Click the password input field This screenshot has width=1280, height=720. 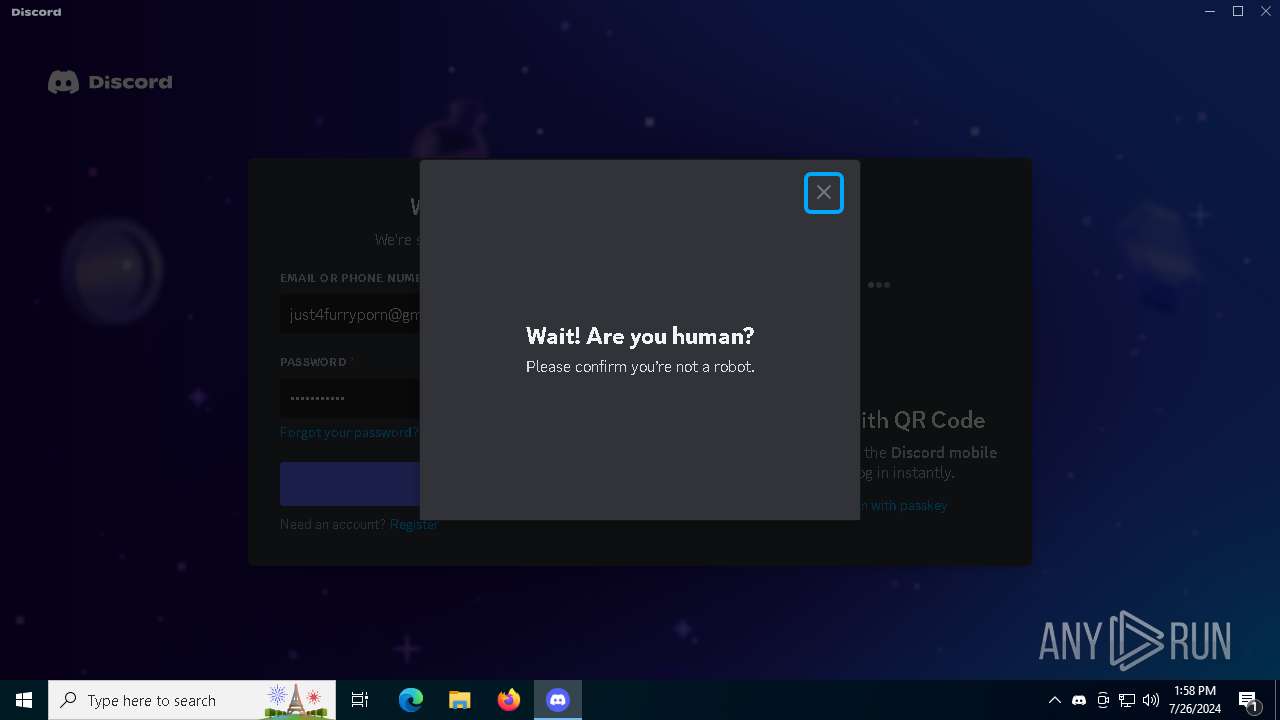350,398
